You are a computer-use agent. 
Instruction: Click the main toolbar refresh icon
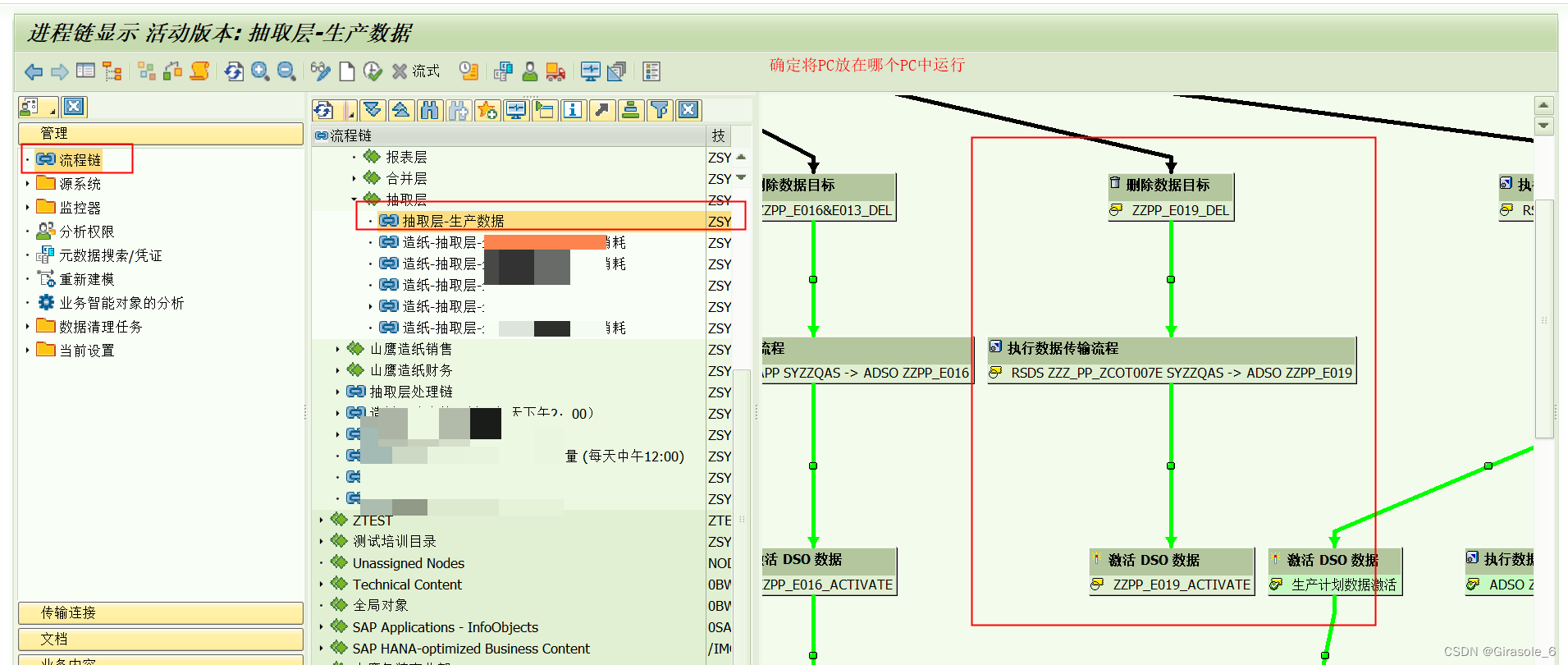coord(234,71)
